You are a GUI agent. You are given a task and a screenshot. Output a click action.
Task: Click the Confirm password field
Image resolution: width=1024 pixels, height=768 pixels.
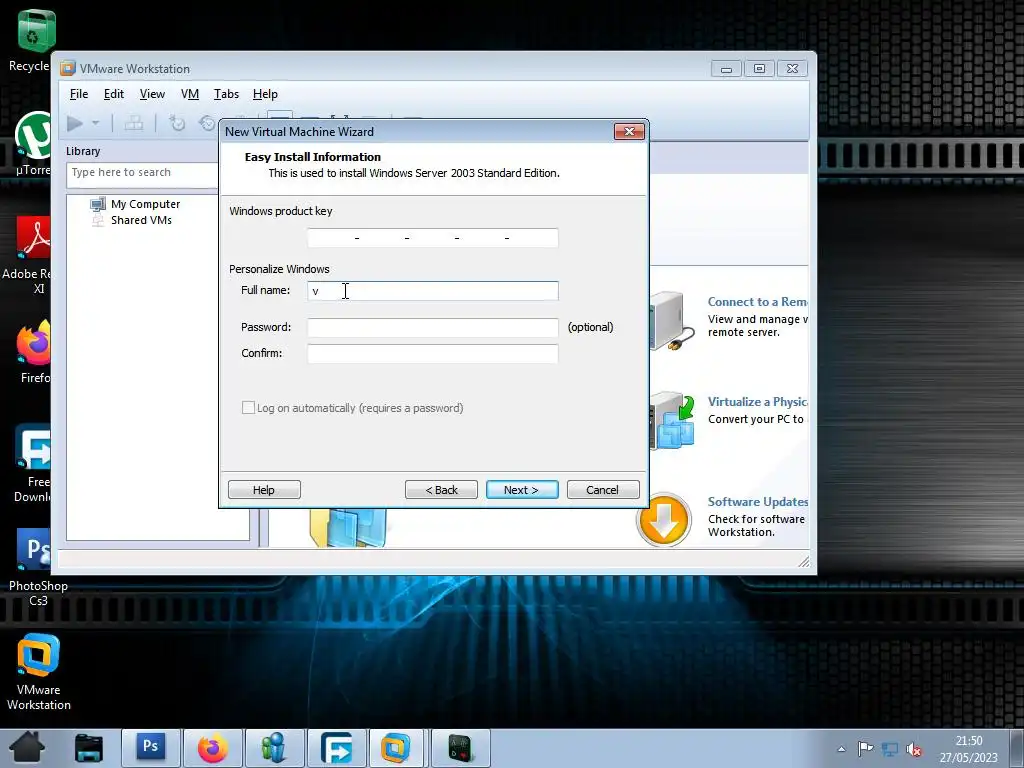[432, 353]
